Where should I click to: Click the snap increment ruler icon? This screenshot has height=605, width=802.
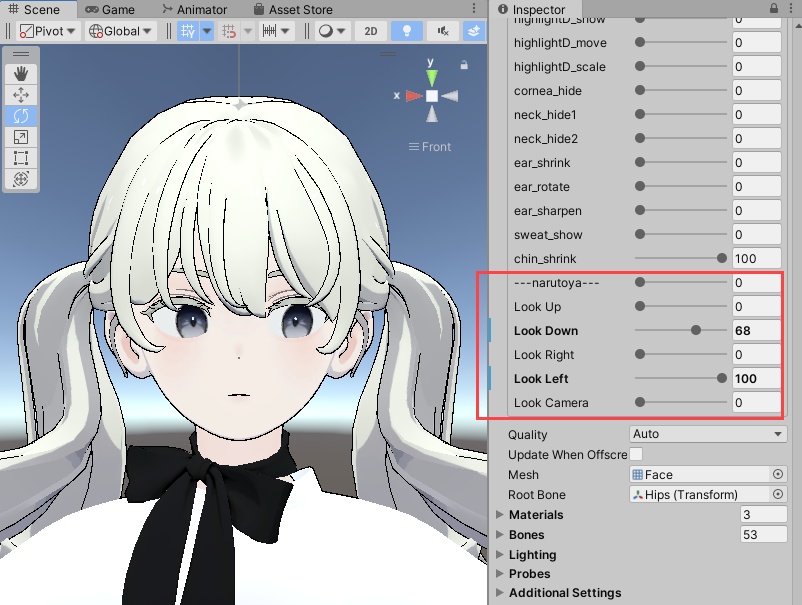[270, 31]
